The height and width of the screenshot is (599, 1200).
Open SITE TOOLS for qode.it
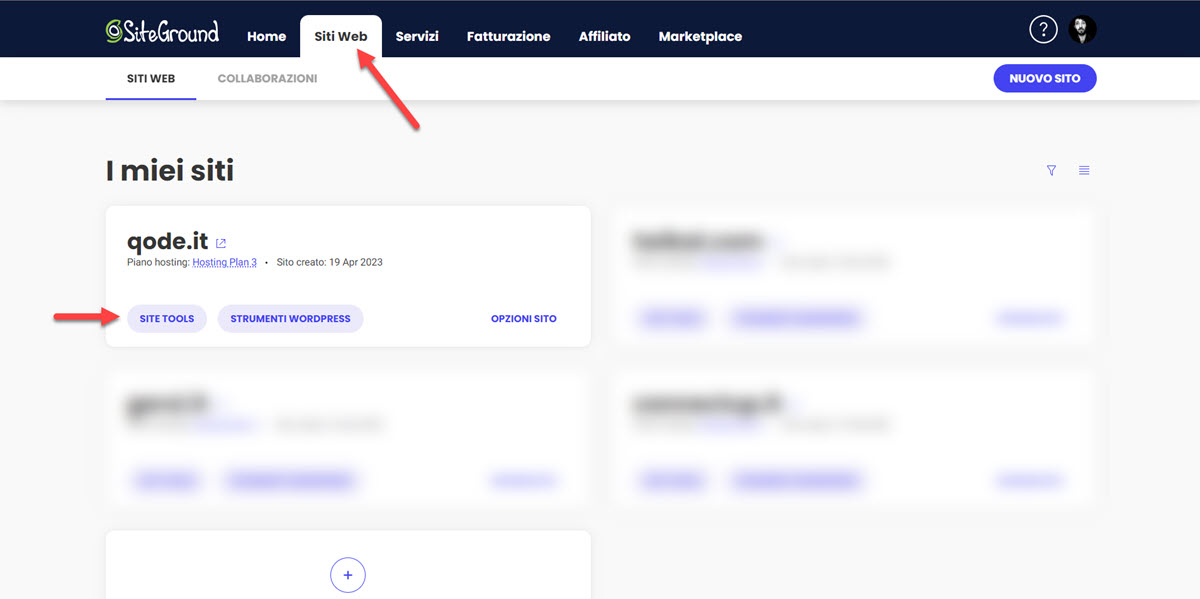(x=167, y=319)
